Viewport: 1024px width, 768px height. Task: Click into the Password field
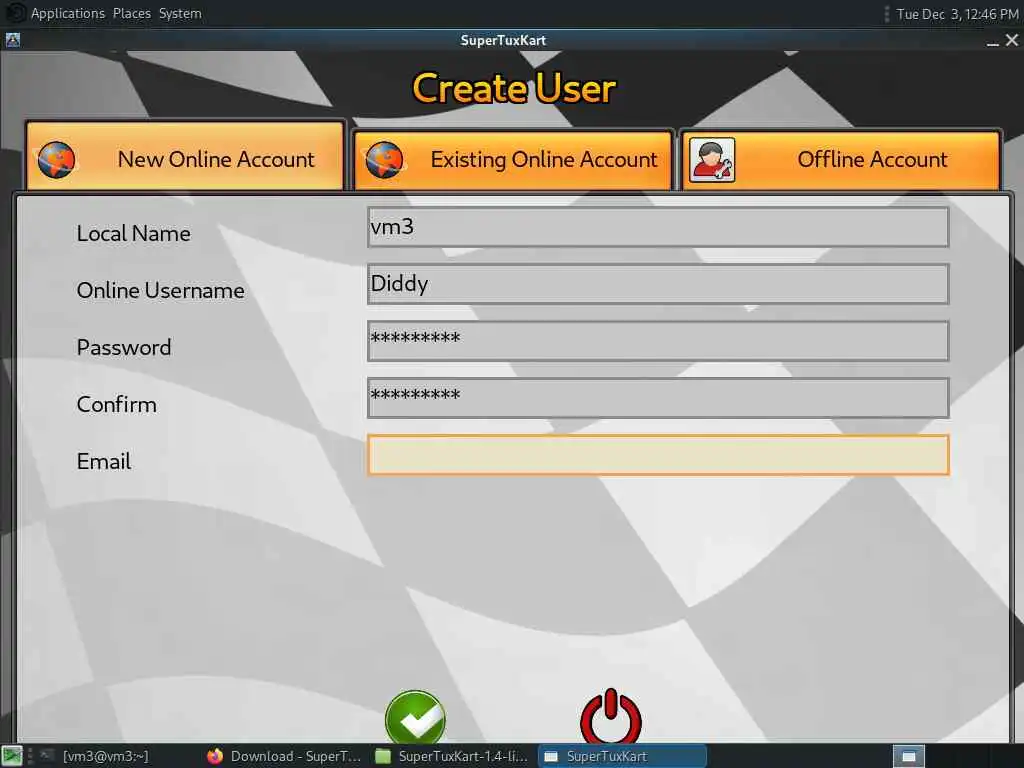(658, 341)
